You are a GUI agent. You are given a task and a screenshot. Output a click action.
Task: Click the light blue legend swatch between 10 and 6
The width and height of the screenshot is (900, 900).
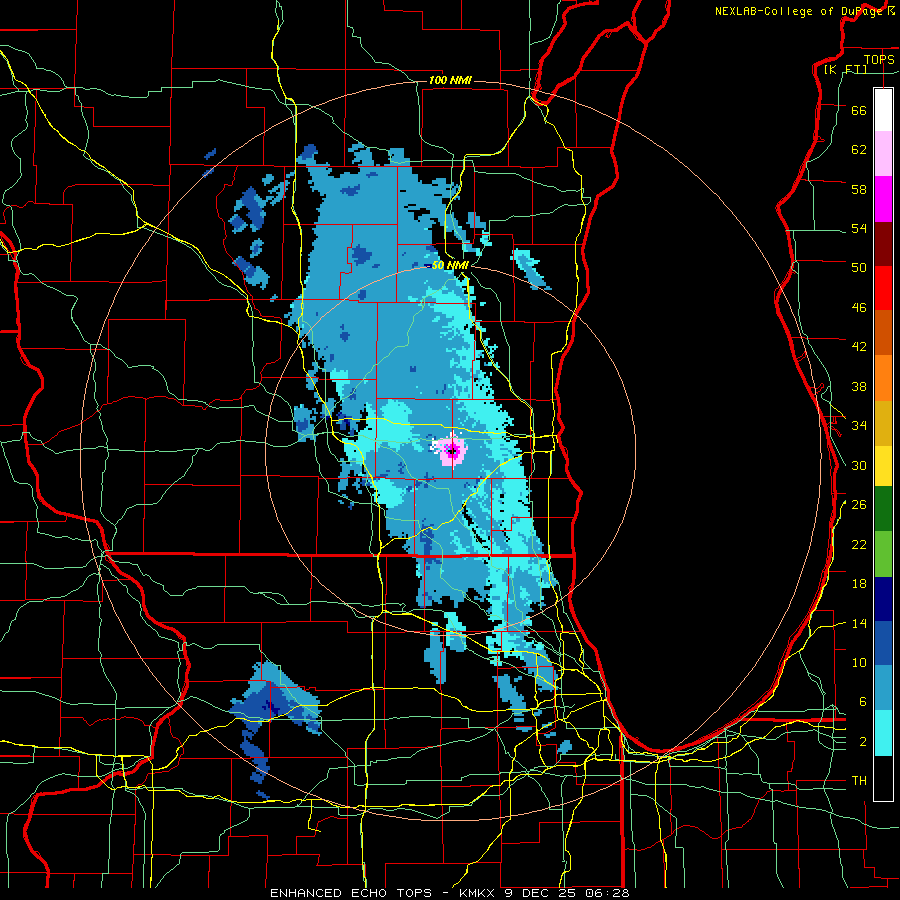point(883,688)
